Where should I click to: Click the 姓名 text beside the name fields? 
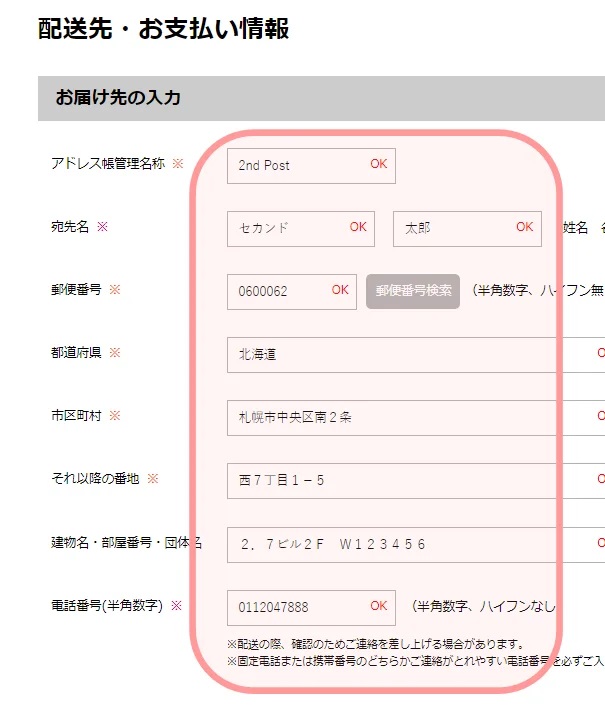coord(575,228)
